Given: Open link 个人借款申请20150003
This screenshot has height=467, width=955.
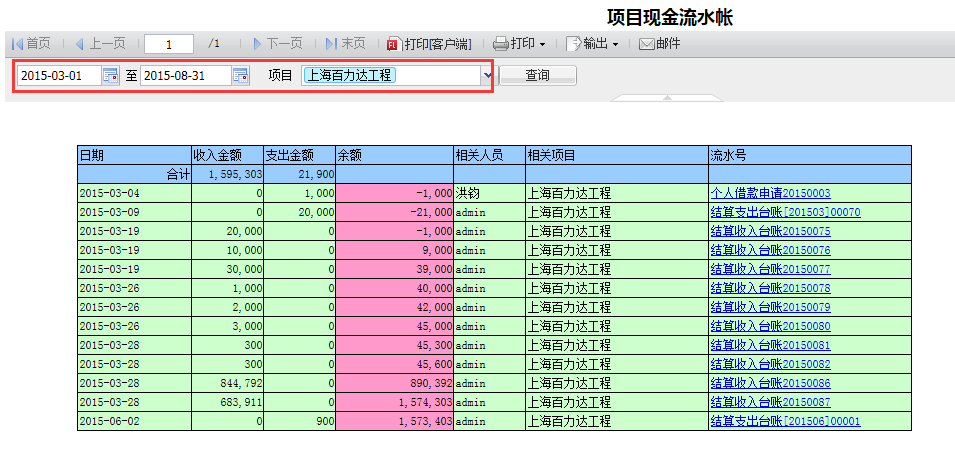Looking at the screenshot, I should (770, 194).
